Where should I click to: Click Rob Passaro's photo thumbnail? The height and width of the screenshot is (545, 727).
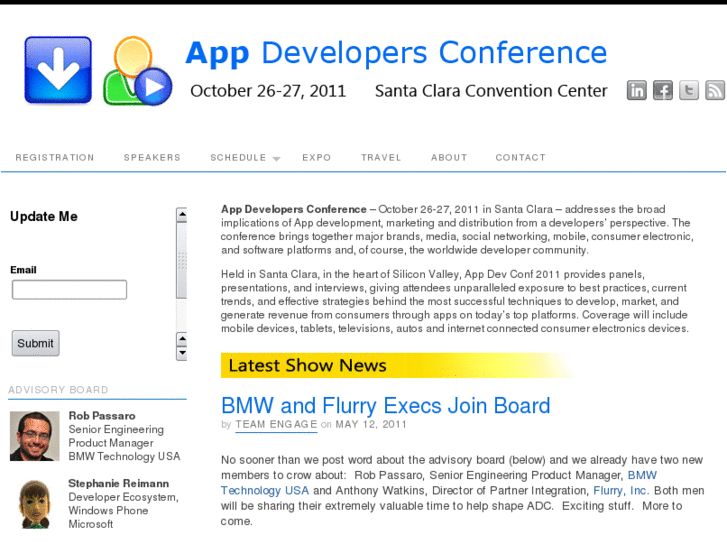click(x=35, y=436)
